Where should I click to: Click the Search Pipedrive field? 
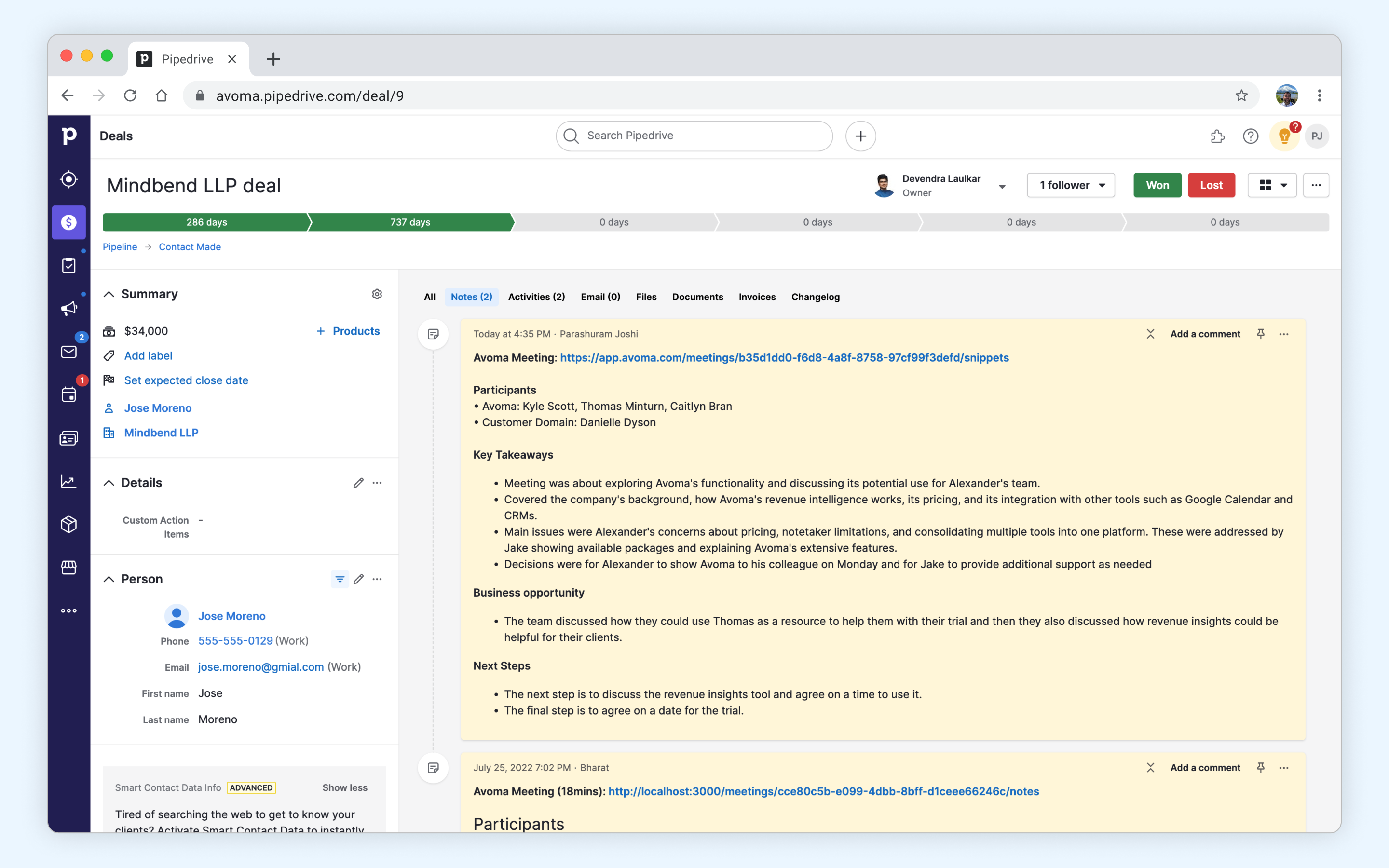pyautogui.click(x=694, y=136)
